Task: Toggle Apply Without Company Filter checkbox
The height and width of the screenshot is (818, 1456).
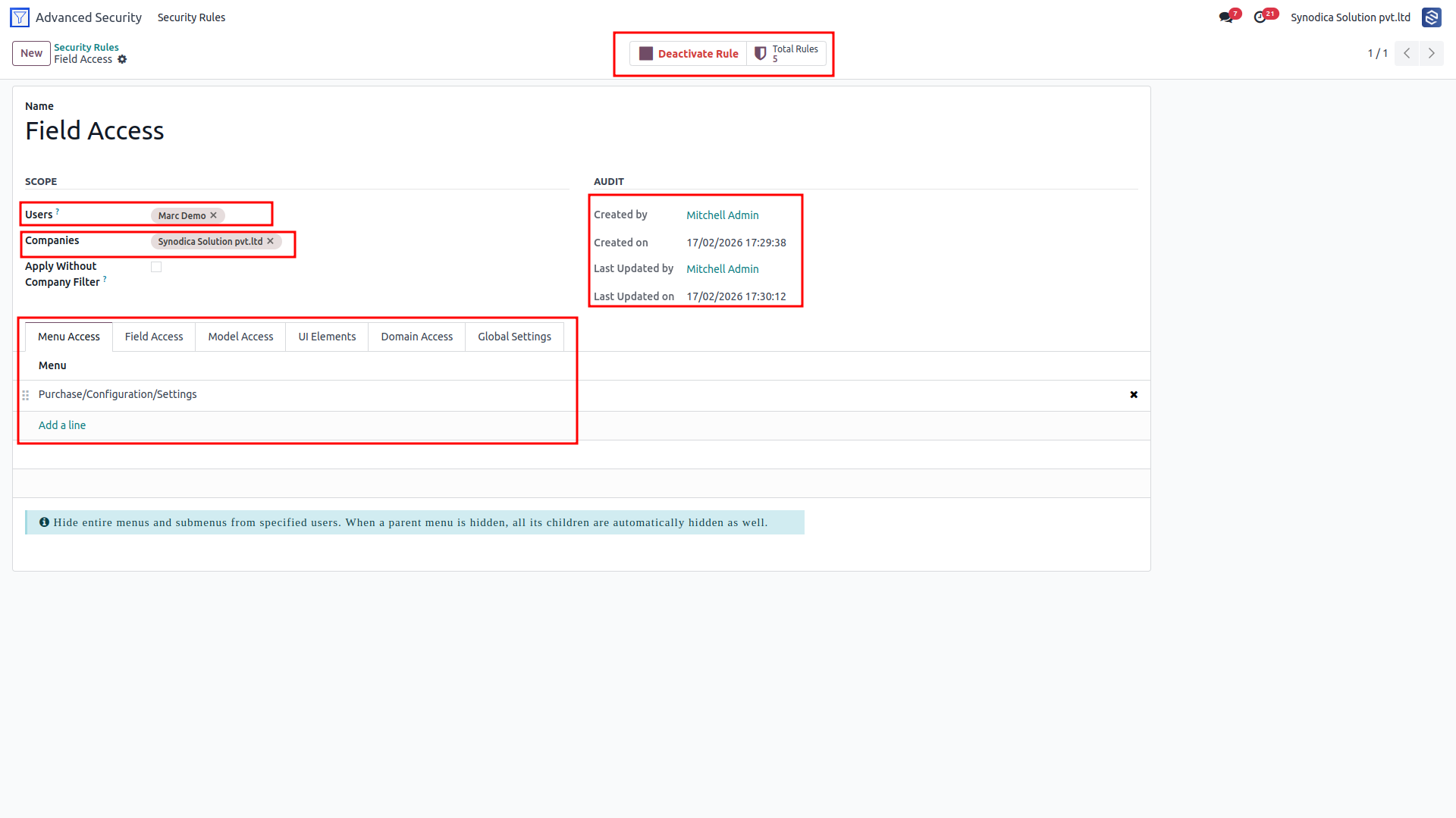Action: pos(156,267)
